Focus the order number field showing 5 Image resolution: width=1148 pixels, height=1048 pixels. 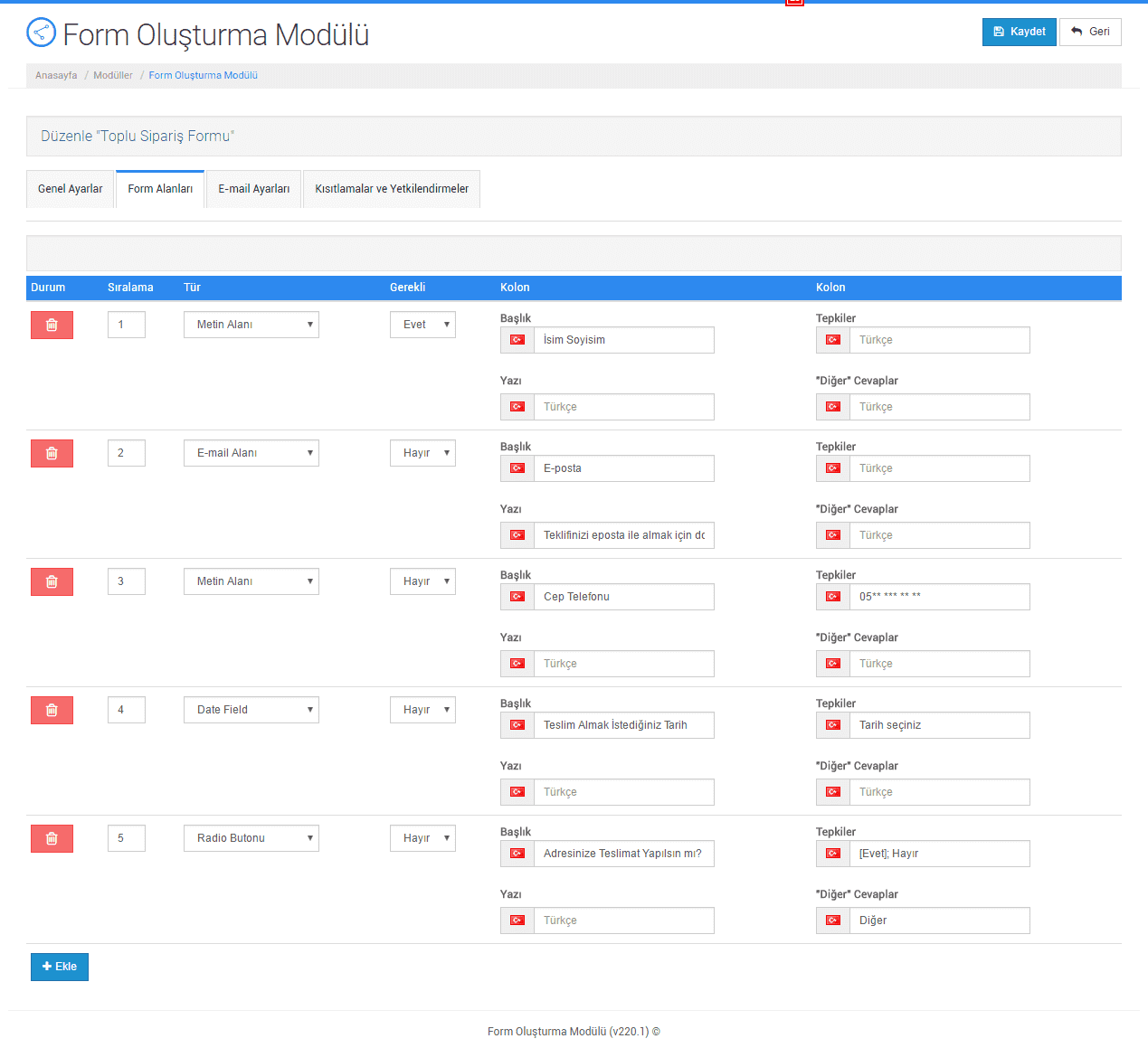pos(127,838)
